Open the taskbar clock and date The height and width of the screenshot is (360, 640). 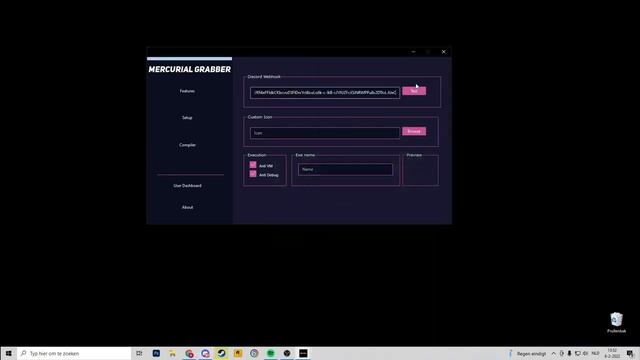click(x=612, y=353)
